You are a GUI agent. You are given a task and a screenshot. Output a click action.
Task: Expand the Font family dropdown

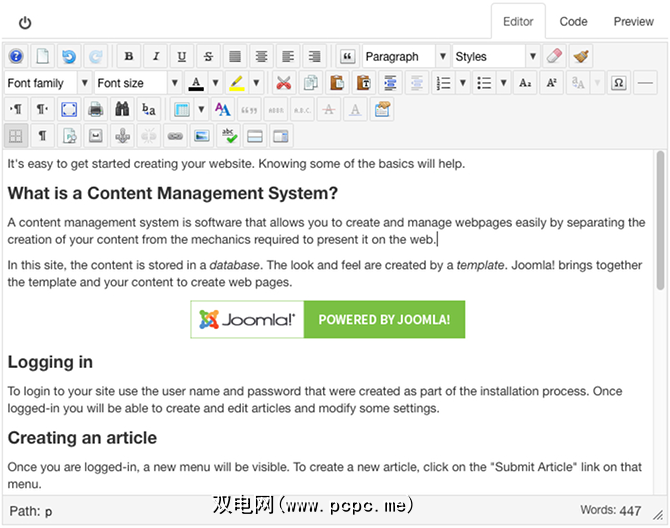[48, 83]
